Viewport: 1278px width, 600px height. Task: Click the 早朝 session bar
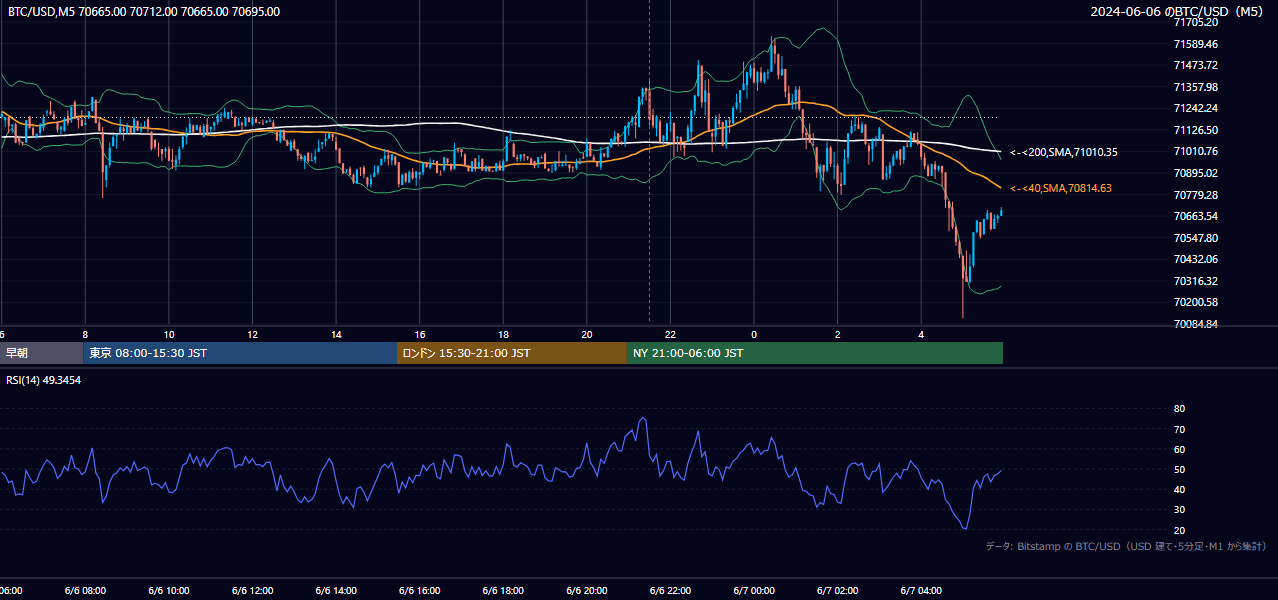click(x=41, y=353)
